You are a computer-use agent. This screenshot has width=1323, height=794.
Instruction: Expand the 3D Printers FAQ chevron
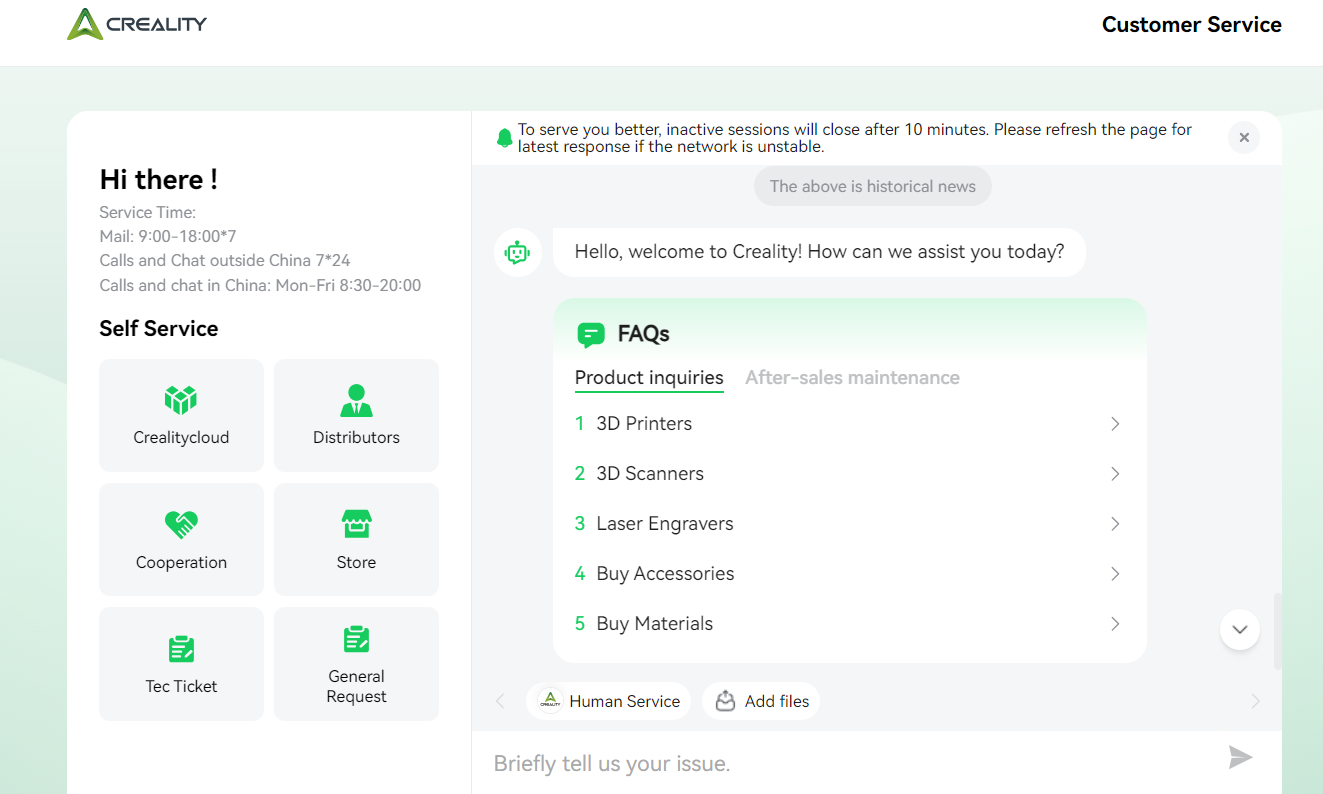tap(1115, 424)
